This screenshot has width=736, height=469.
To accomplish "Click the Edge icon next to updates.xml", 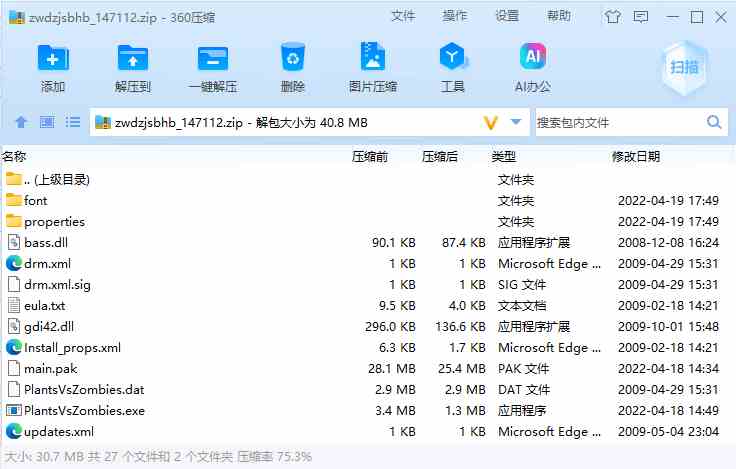I will [14, 431].
